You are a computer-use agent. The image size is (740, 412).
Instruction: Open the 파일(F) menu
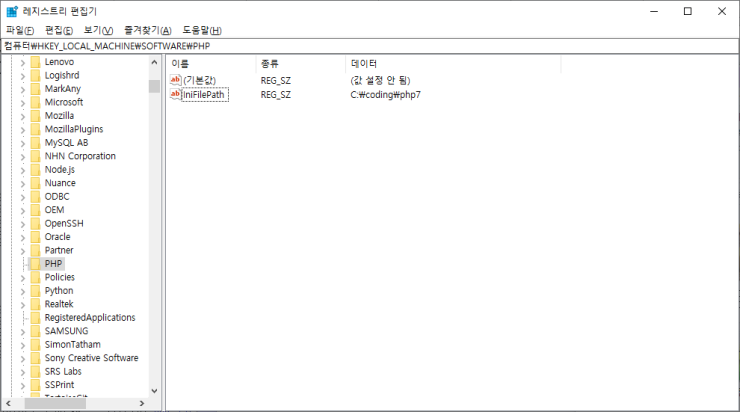point(20,30)
